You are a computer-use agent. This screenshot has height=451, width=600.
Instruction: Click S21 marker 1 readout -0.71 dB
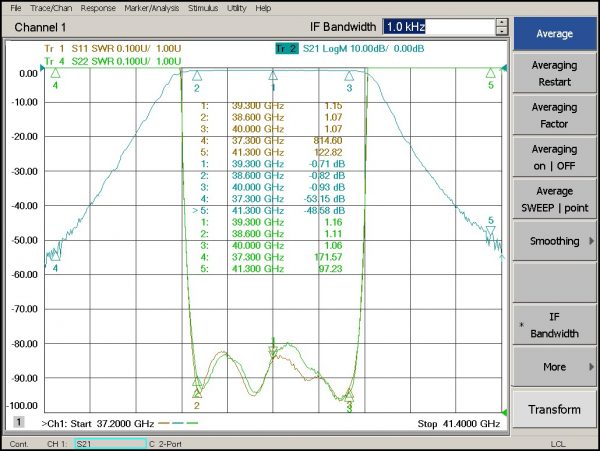click(x=327, y=164)
